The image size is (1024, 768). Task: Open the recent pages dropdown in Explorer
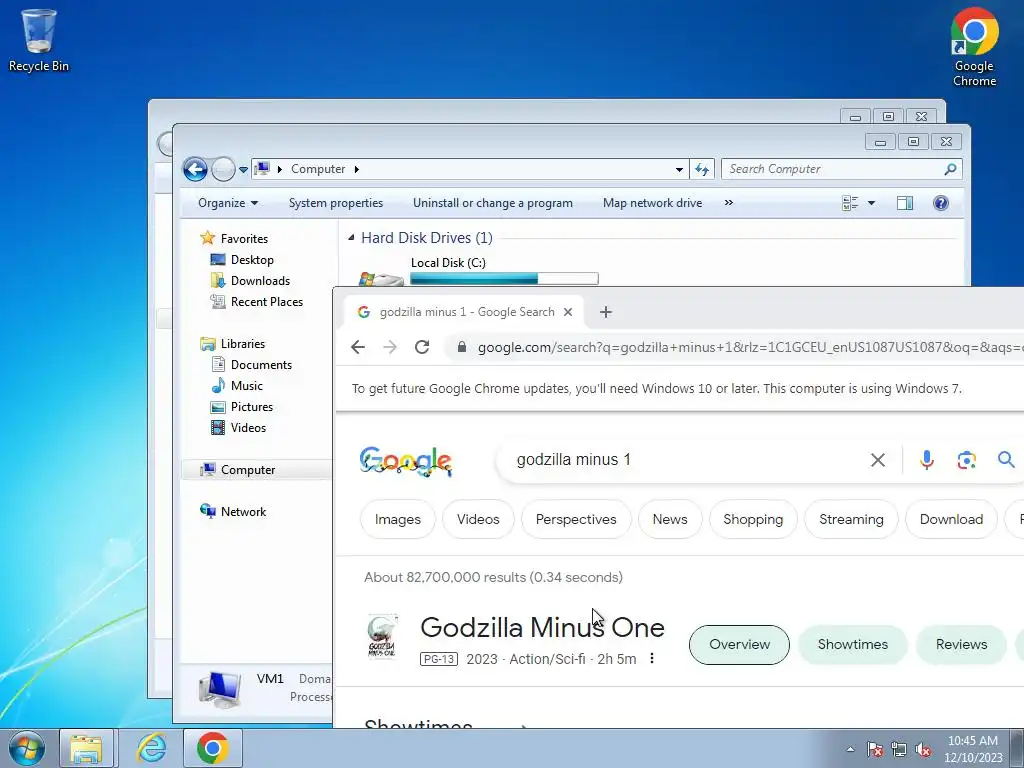click(243, 170)
